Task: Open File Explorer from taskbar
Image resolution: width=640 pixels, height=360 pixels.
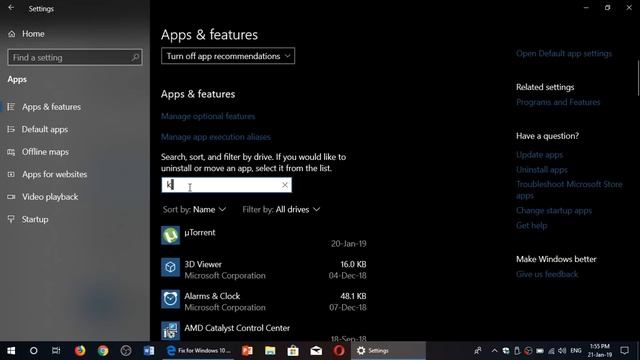Action: 270,351
